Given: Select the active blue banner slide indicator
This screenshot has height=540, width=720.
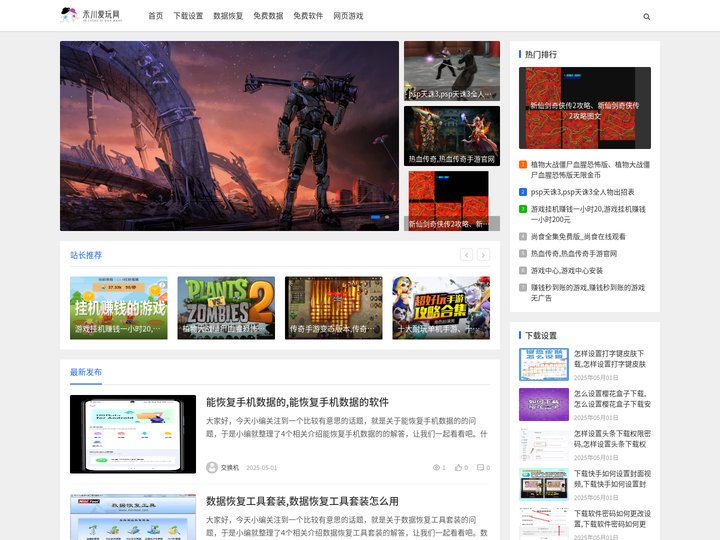Looking at the screenshot, I should coord(376,217).
